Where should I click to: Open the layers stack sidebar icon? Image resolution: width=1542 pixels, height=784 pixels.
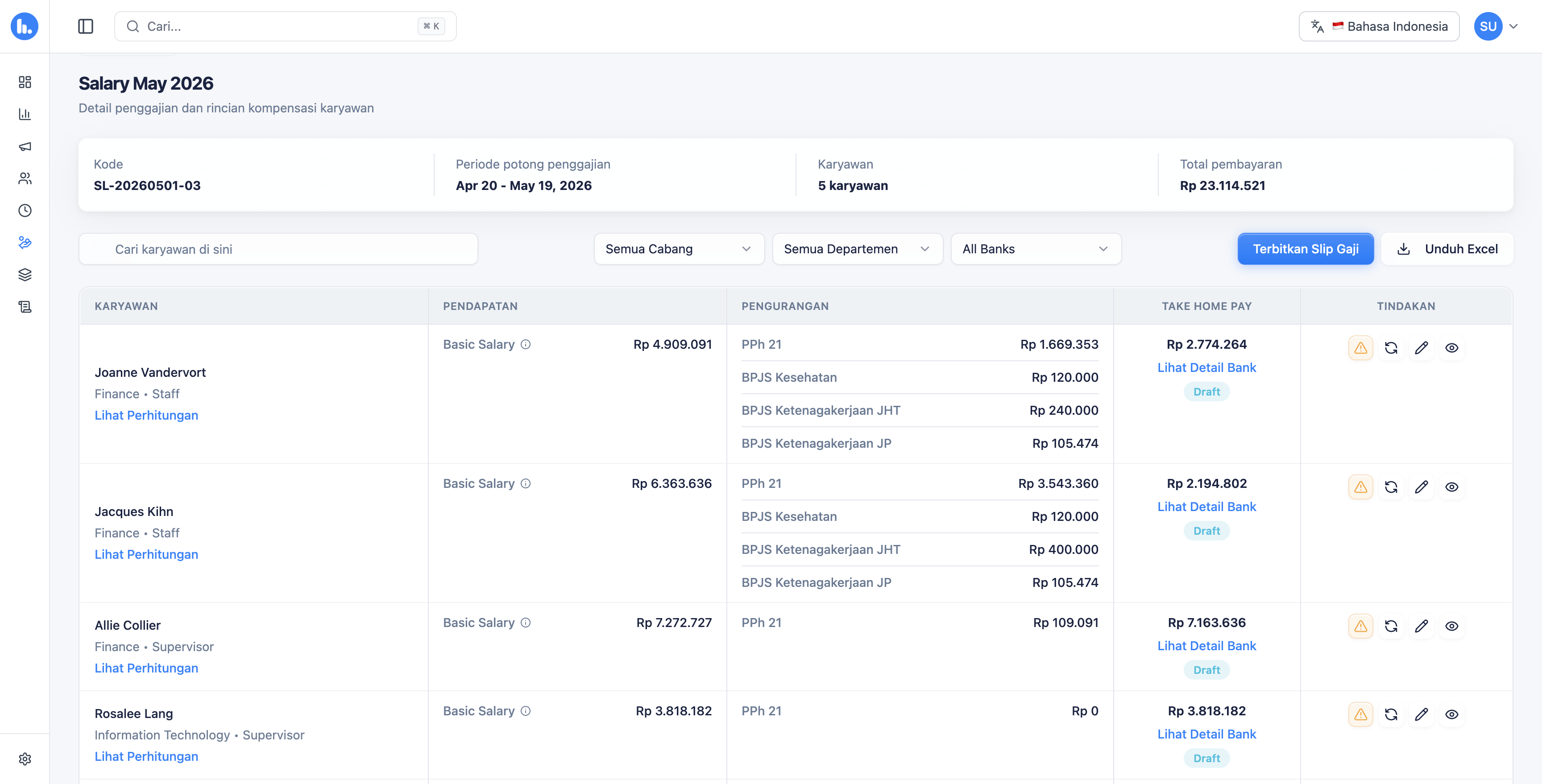click(25, 275)
